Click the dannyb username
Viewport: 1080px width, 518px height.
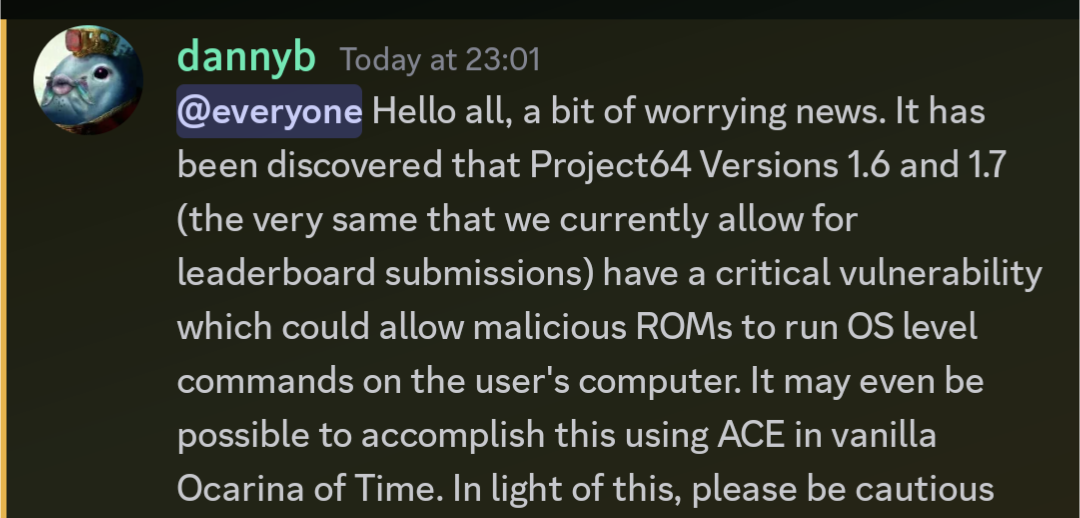(x=246, y=58)
